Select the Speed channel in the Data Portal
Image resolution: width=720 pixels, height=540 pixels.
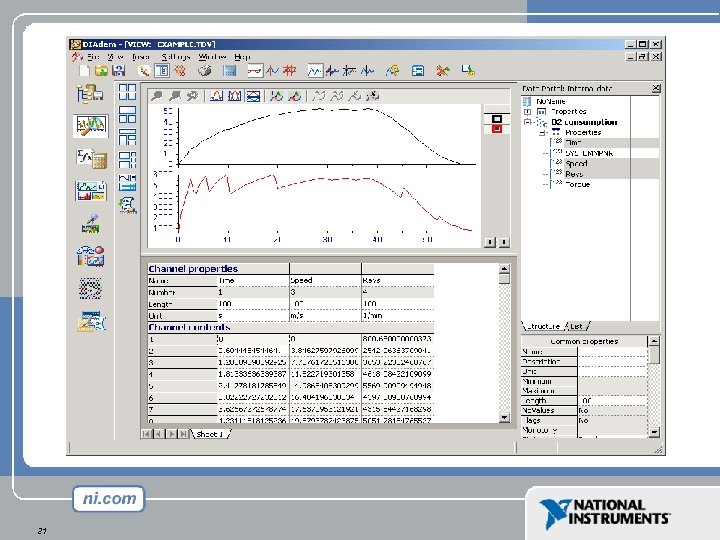coord(576,163)
